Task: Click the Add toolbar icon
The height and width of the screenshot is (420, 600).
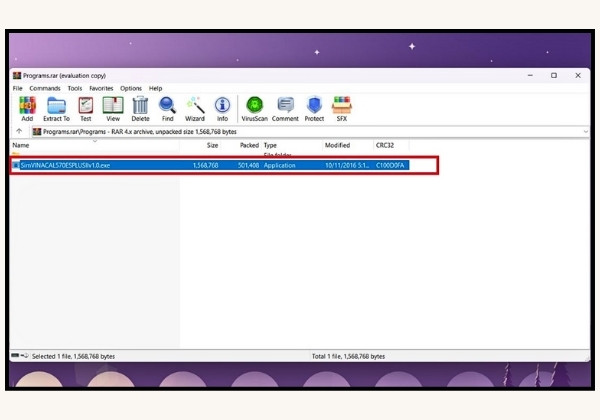Action: click(27, 109)
